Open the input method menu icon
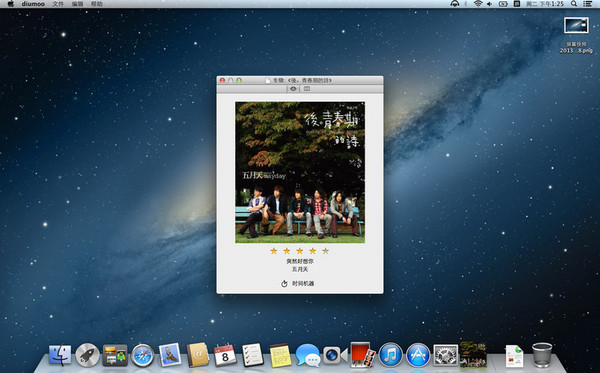The image size is (600, 373). pyautogui.click(x=517, y=4)
